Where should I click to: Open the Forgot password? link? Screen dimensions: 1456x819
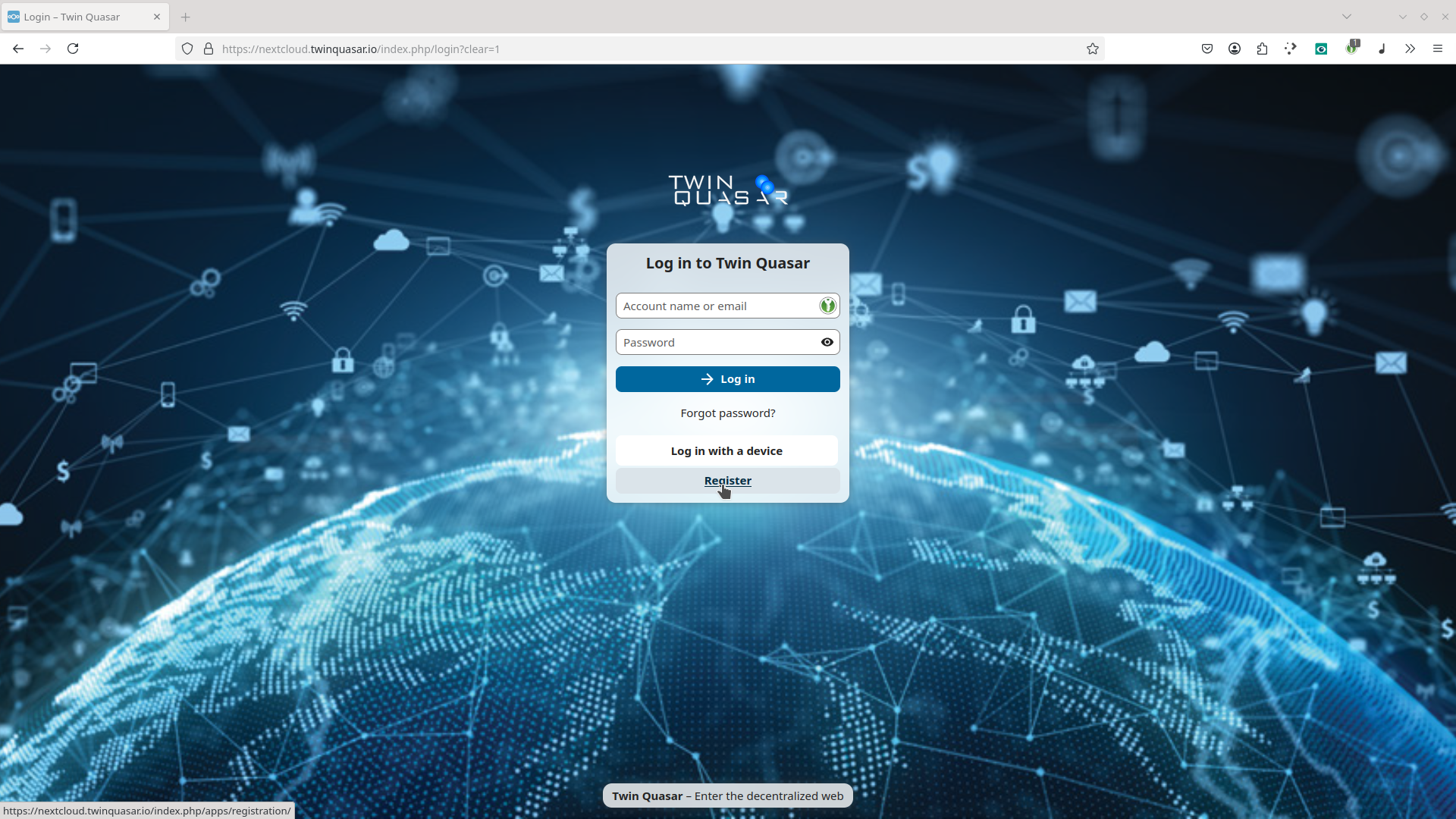coord(728,413)
